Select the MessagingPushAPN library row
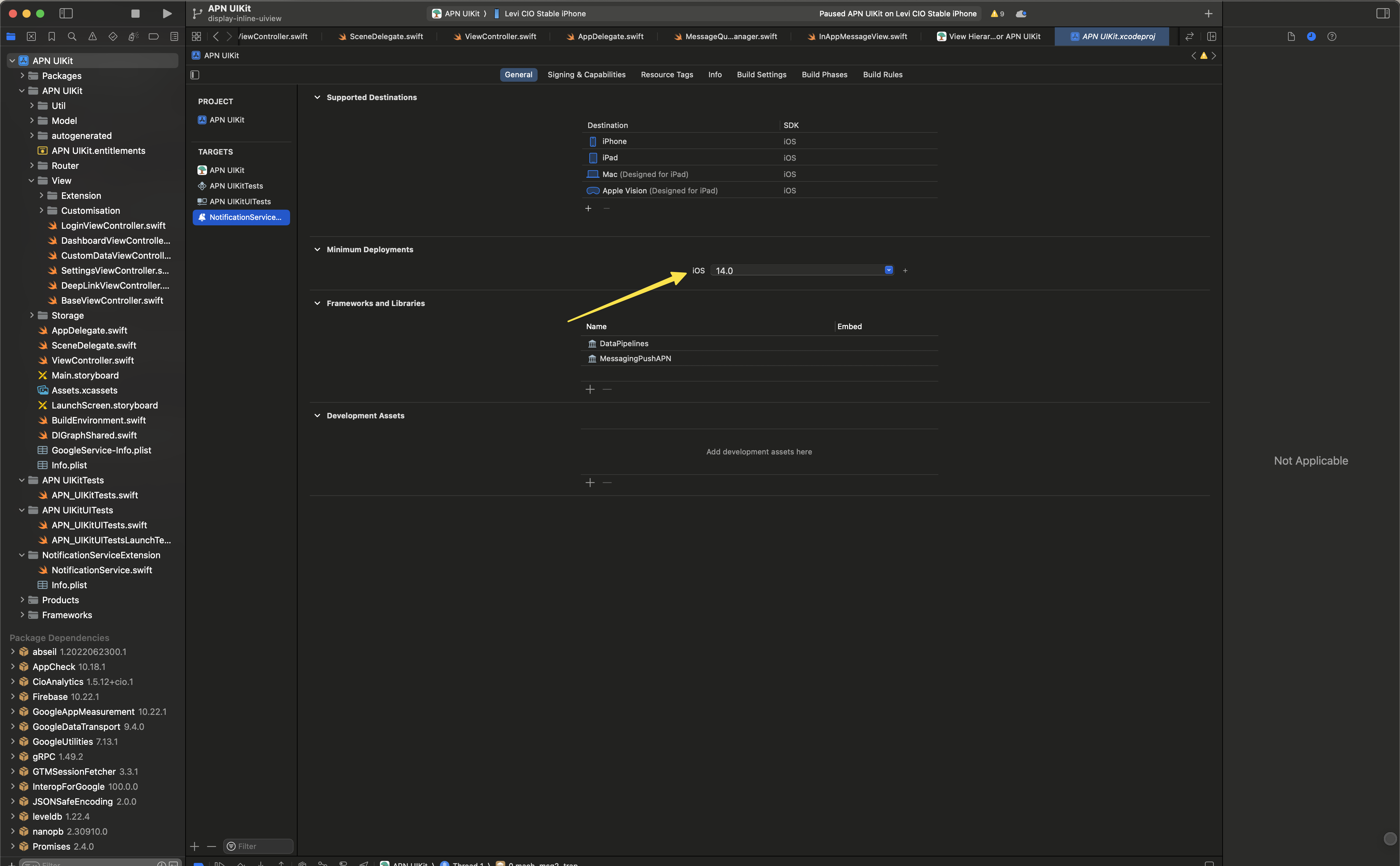The image size is (1400, 866). (x=759, y=358)
